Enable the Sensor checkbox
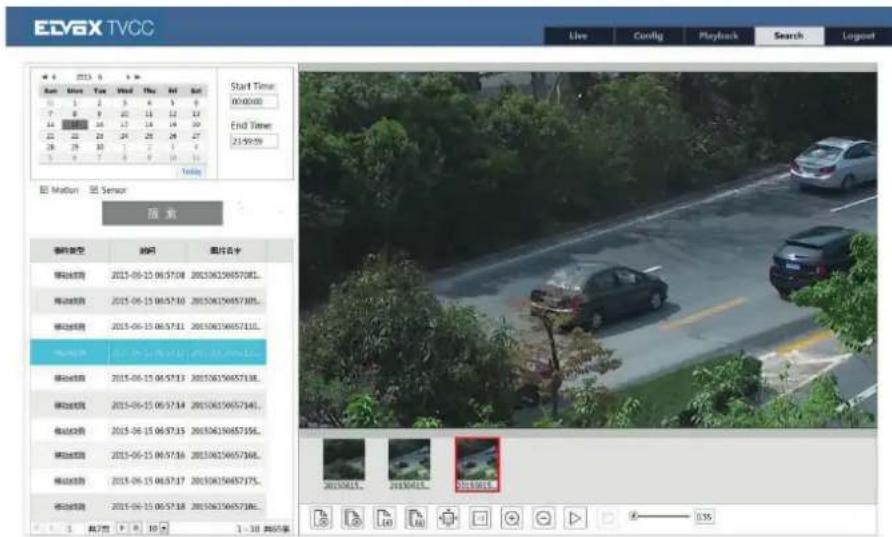The height and width of the screenshot is (537, 892). pos(94,189)
